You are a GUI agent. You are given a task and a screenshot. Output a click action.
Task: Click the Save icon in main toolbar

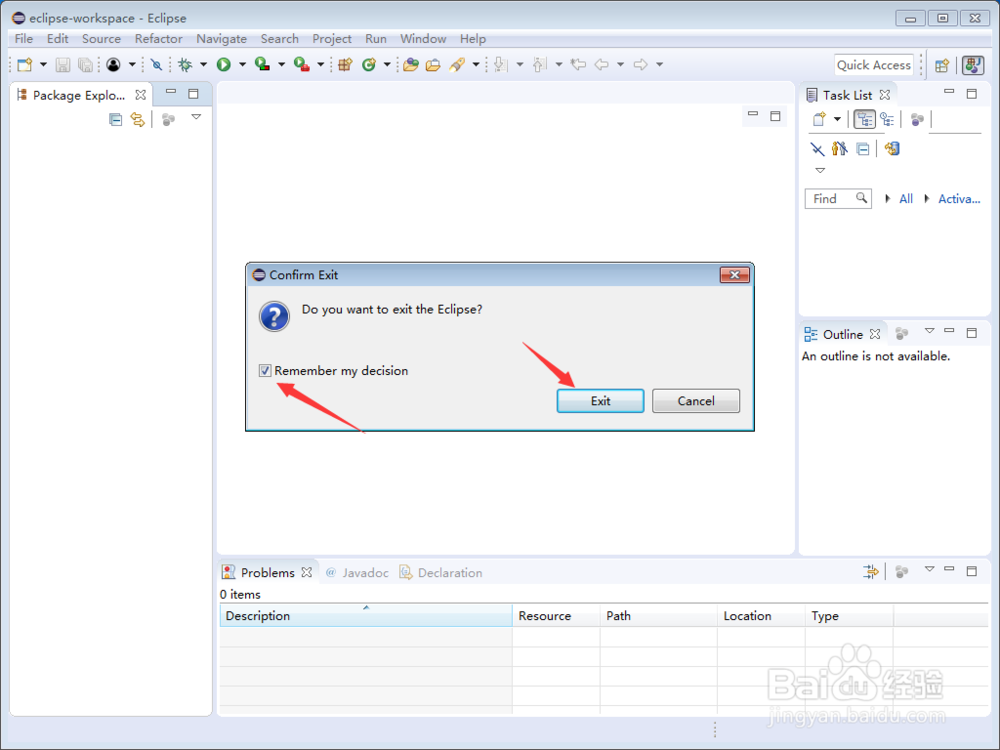tap(62, 64)
